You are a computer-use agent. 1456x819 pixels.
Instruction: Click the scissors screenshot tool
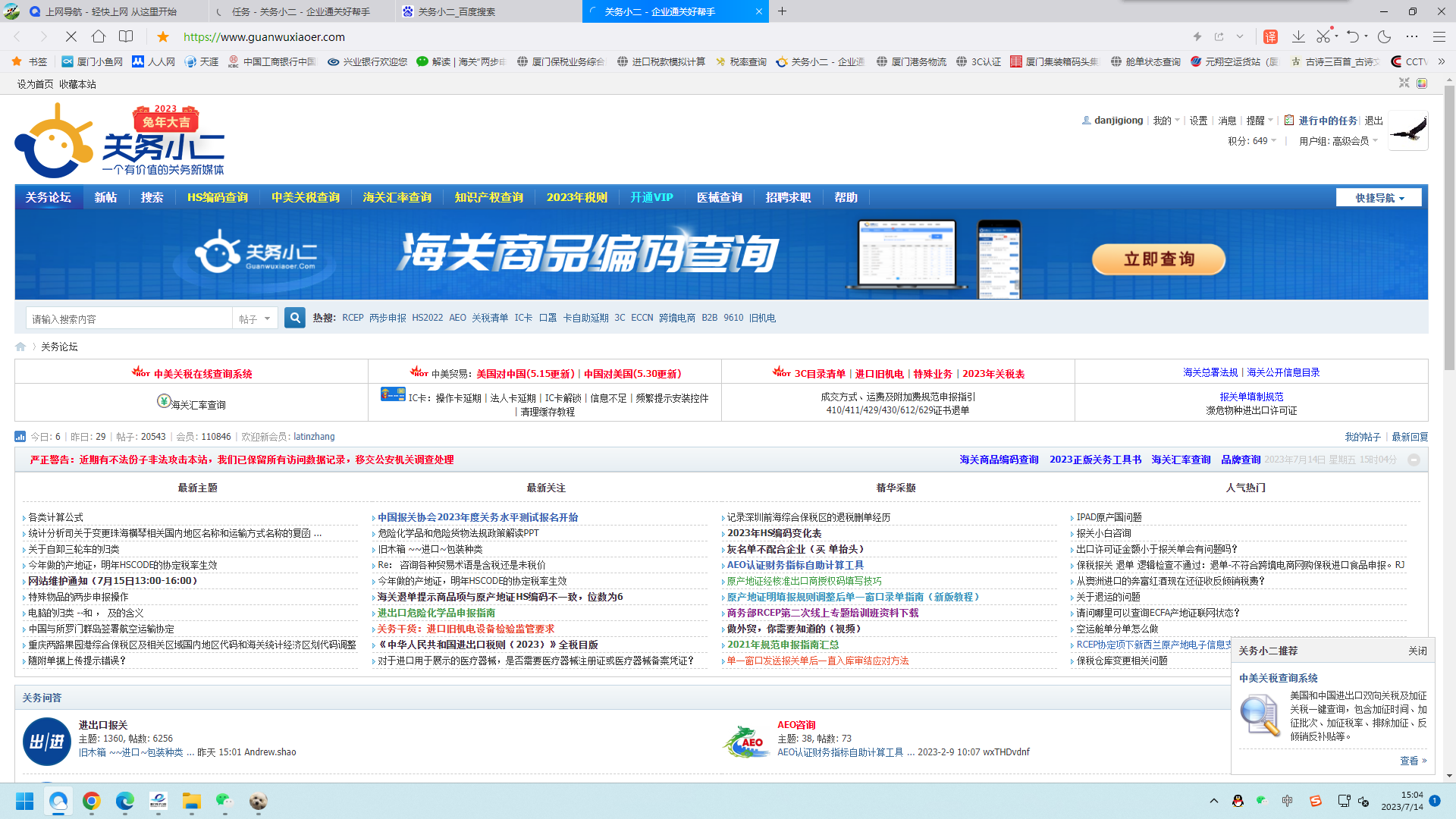[x=1323, y=36]
